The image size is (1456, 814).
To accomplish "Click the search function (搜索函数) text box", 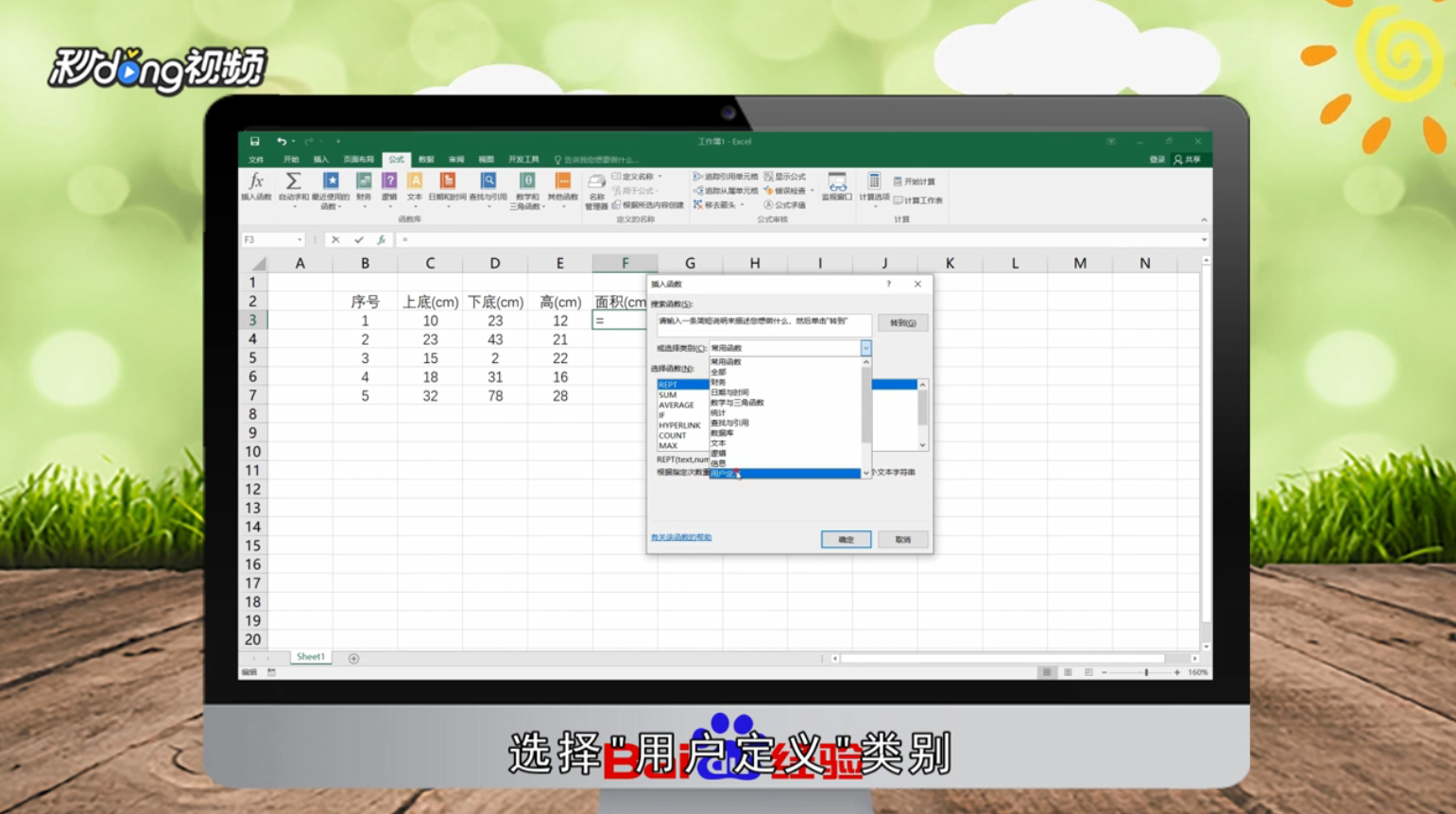I will click(x=763, y=324).
